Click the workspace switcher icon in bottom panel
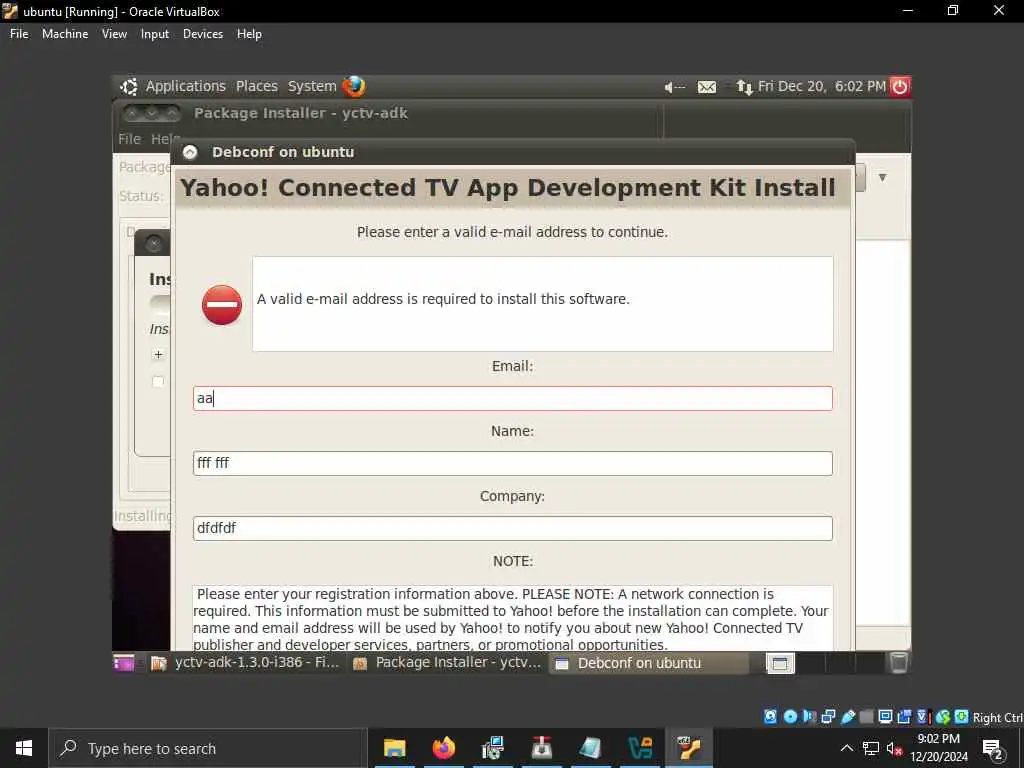1024x768 pixels. point(780,664)
